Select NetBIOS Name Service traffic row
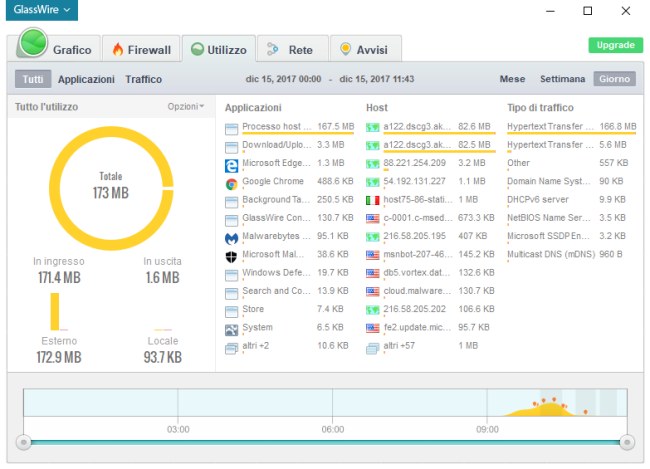Viewport: 650px width, 469px height. click(x=571, y=218)
